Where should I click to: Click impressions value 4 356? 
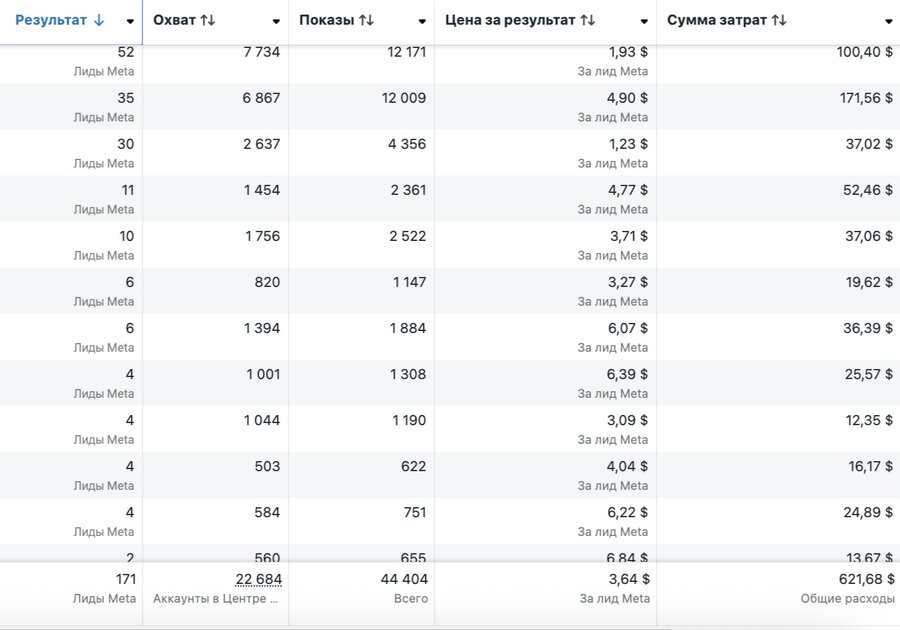[407, 144]
